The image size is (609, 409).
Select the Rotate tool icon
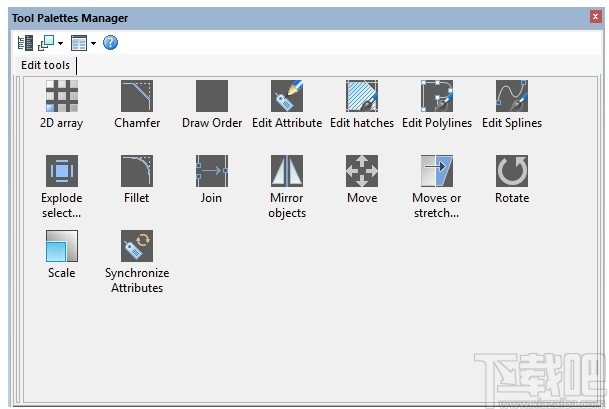(512, 171)
